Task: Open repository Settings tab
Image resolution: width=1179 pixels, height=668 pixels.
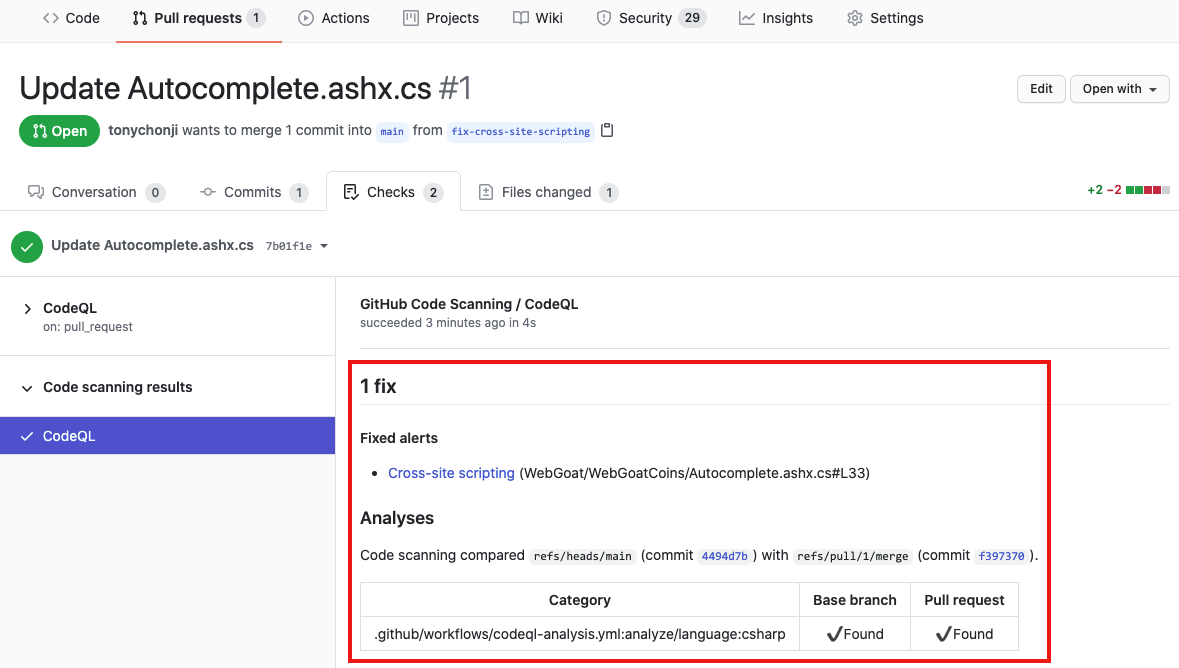Action: tap(885, 18)
